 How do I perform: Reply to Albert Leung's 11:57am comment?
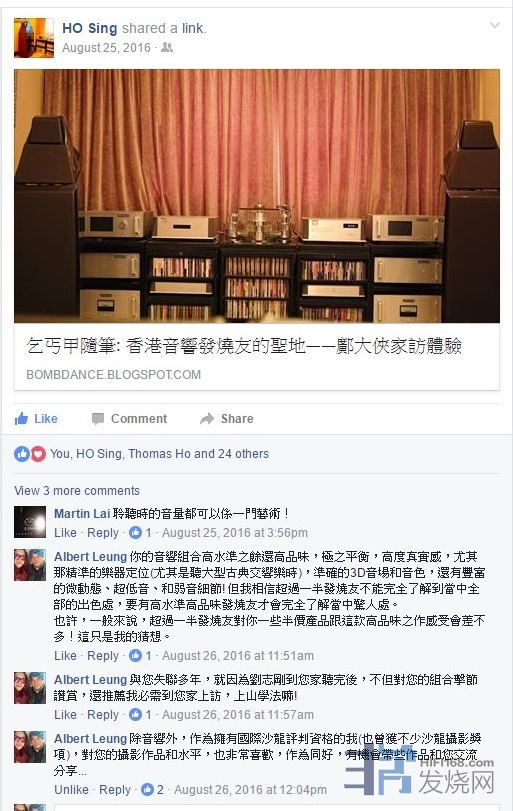pos(103,714)
